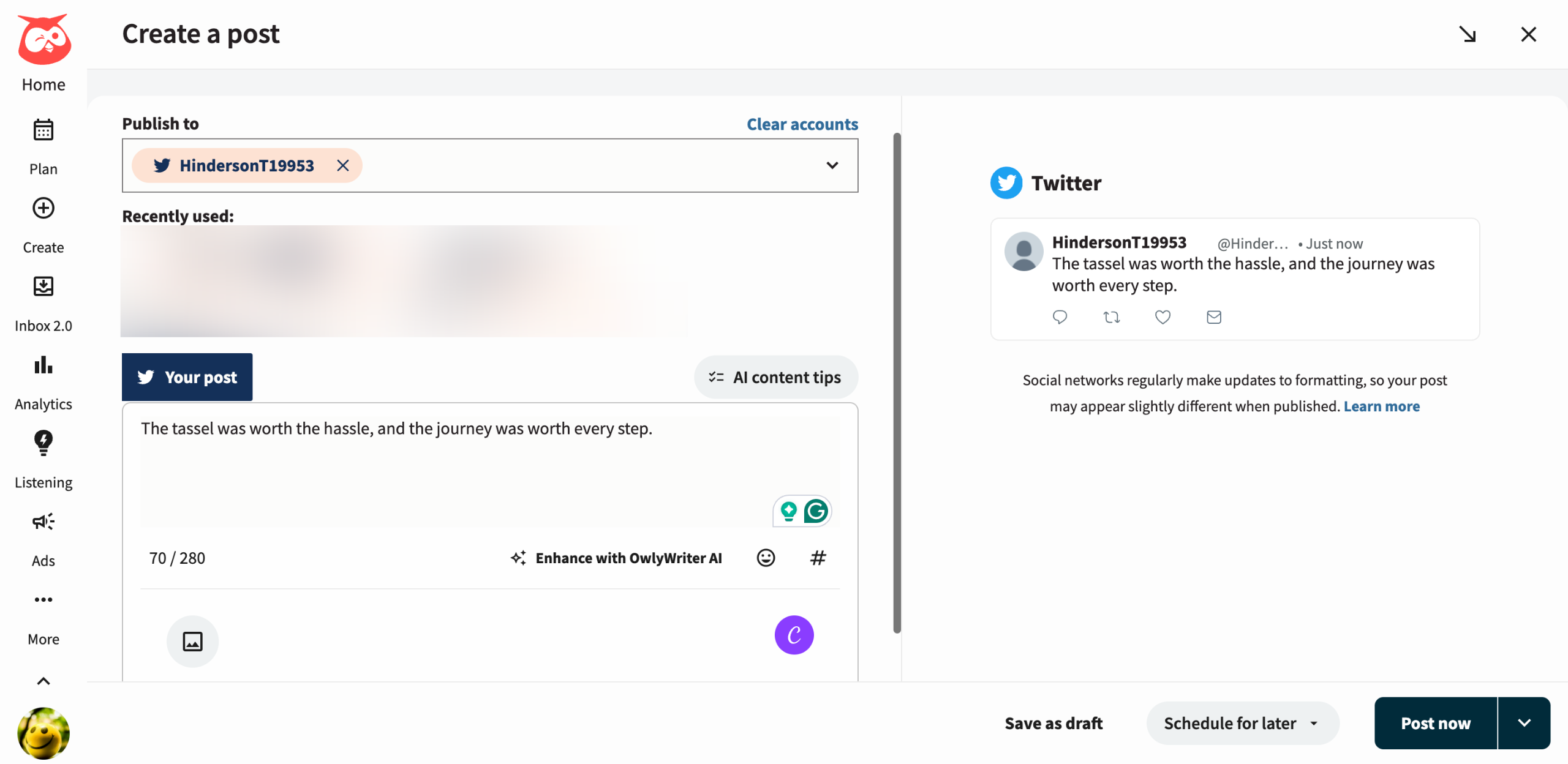Remove the HindersonT19953 account chip
1568x764 pixels.
tap(343, 165)
